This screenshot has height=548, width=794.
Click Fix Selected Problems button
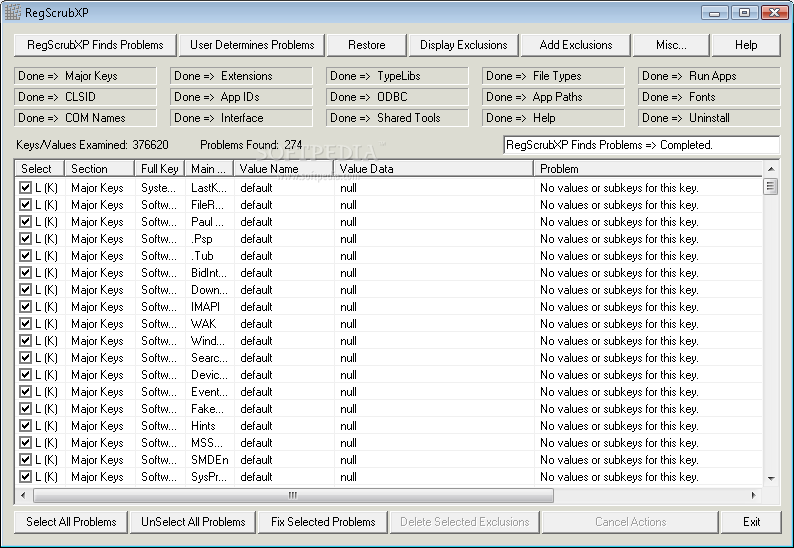[323, 522]
